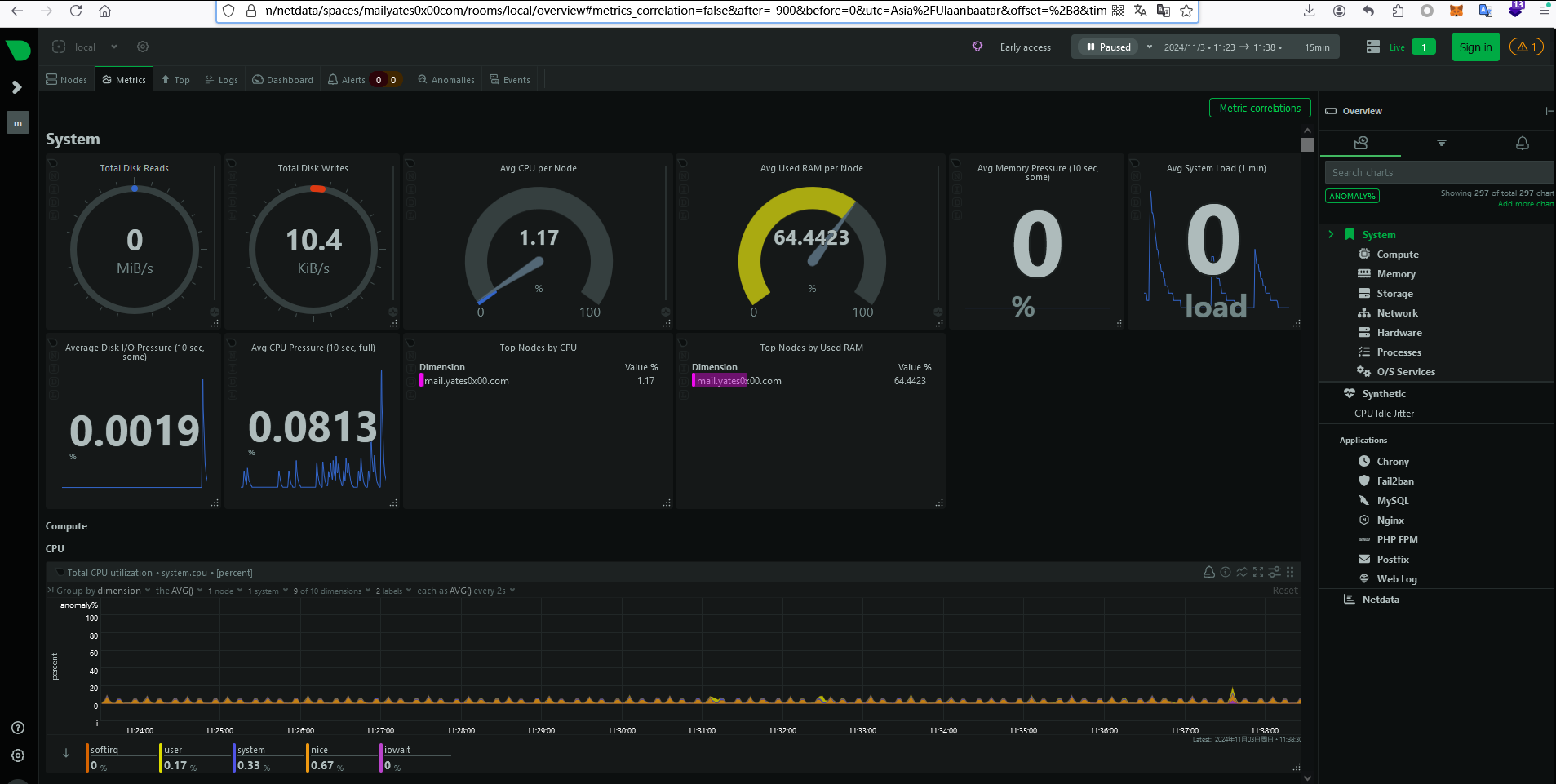Screen dimensions: 1556x784
Task: Select Compute in the sidebar menu
Action: tap(1398, 255)
